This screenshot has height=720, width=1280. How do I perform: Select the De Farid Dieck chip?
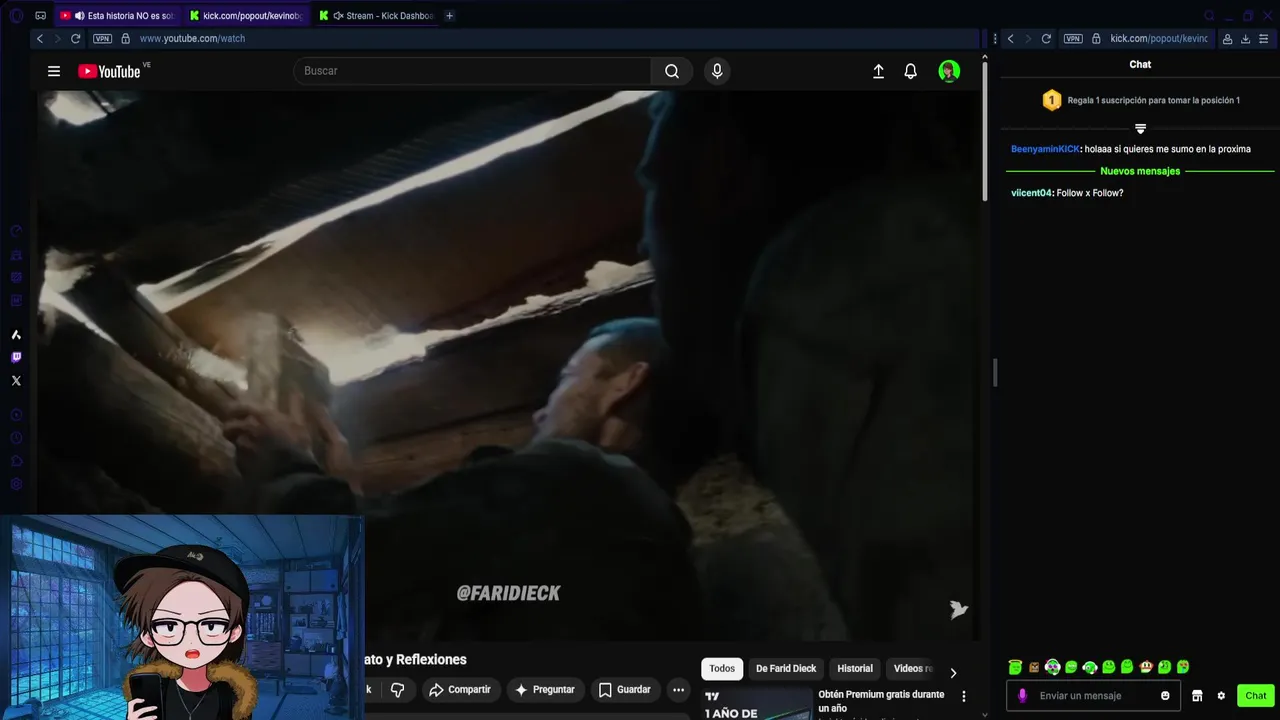[786, 669]
